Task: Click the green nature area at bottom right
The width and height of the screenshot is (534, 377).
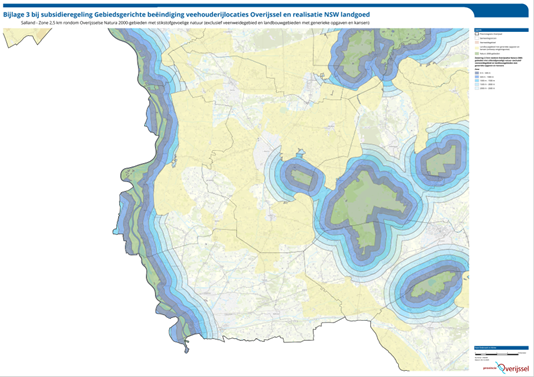Action: (x=433, y=283)
